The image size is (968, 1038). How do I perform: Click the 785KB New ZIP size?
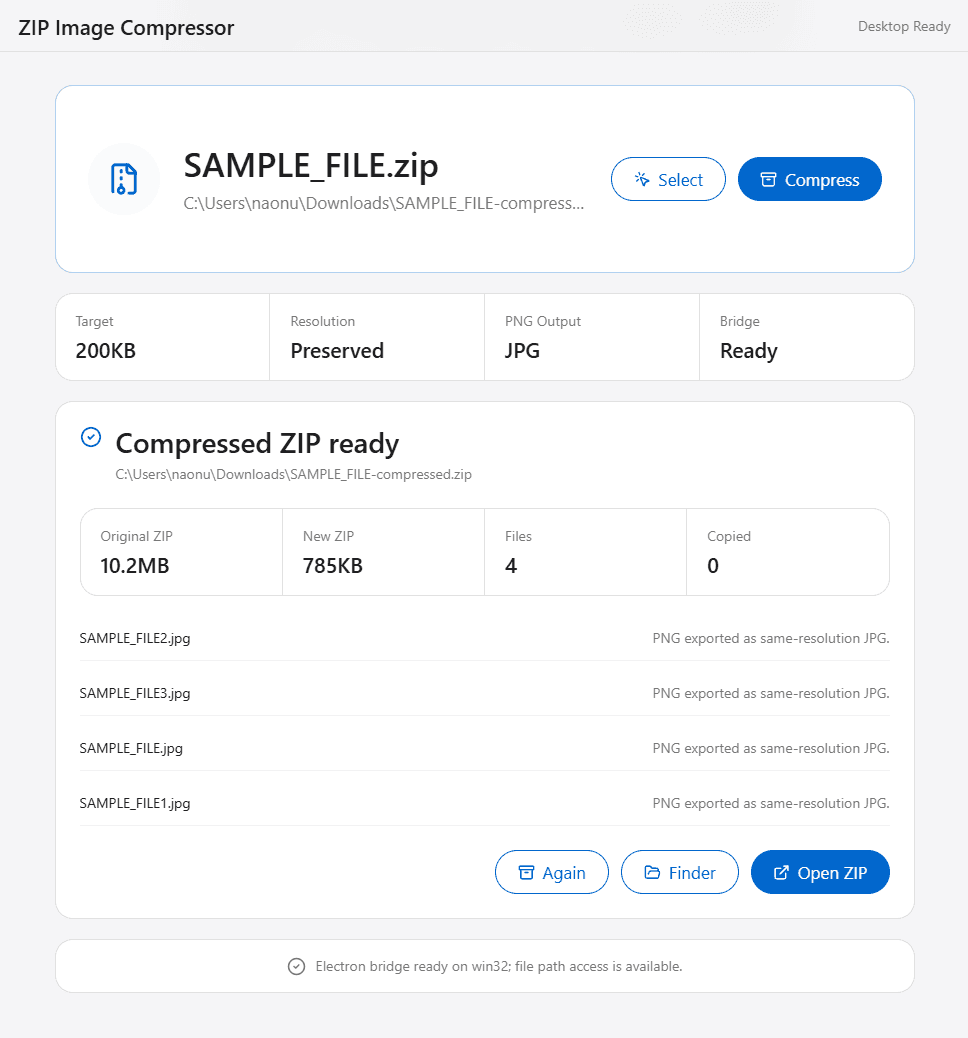click(x=333, y=565)
